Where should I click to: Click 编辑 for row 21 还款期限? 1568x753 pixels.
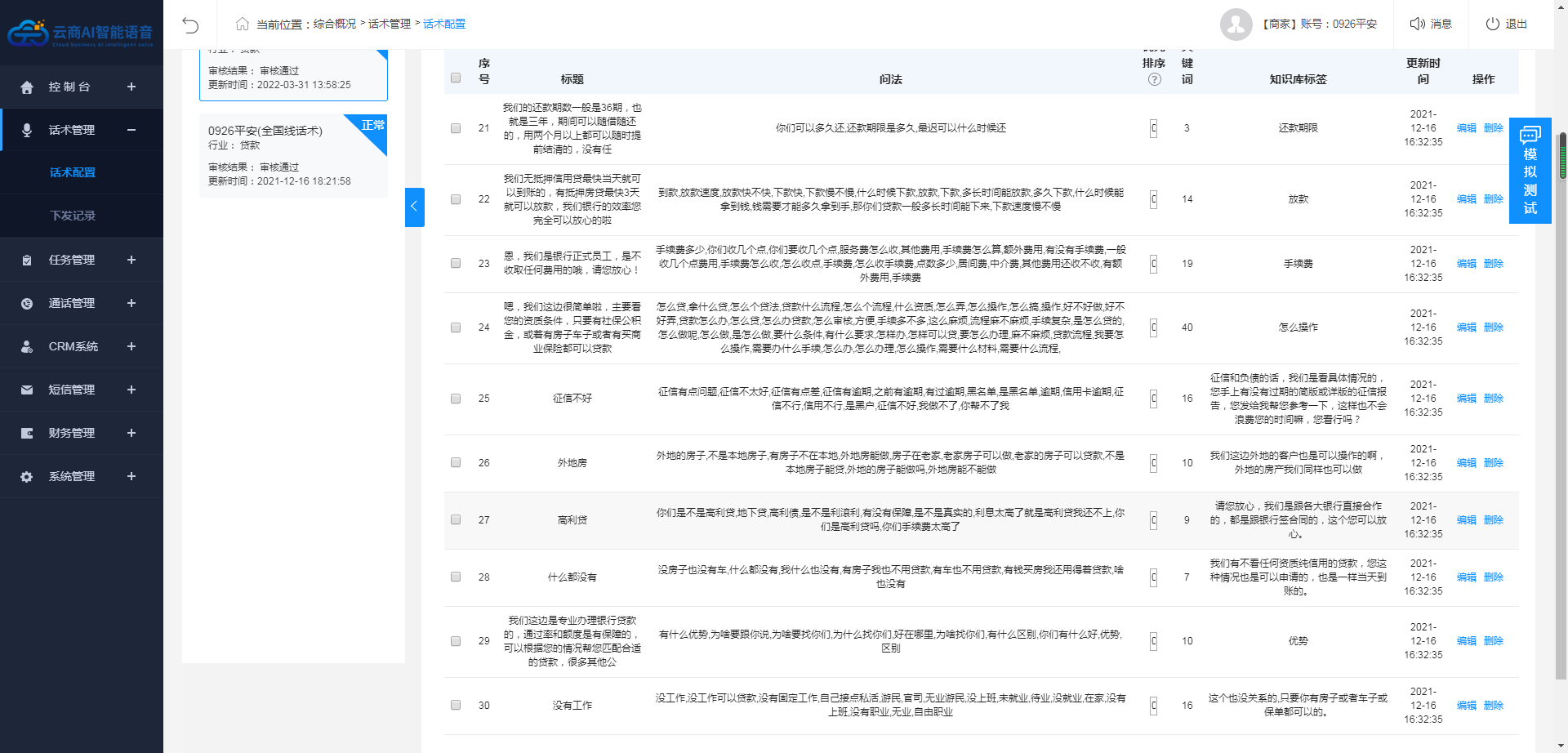pyautogui.click(x=1466, y=128)
